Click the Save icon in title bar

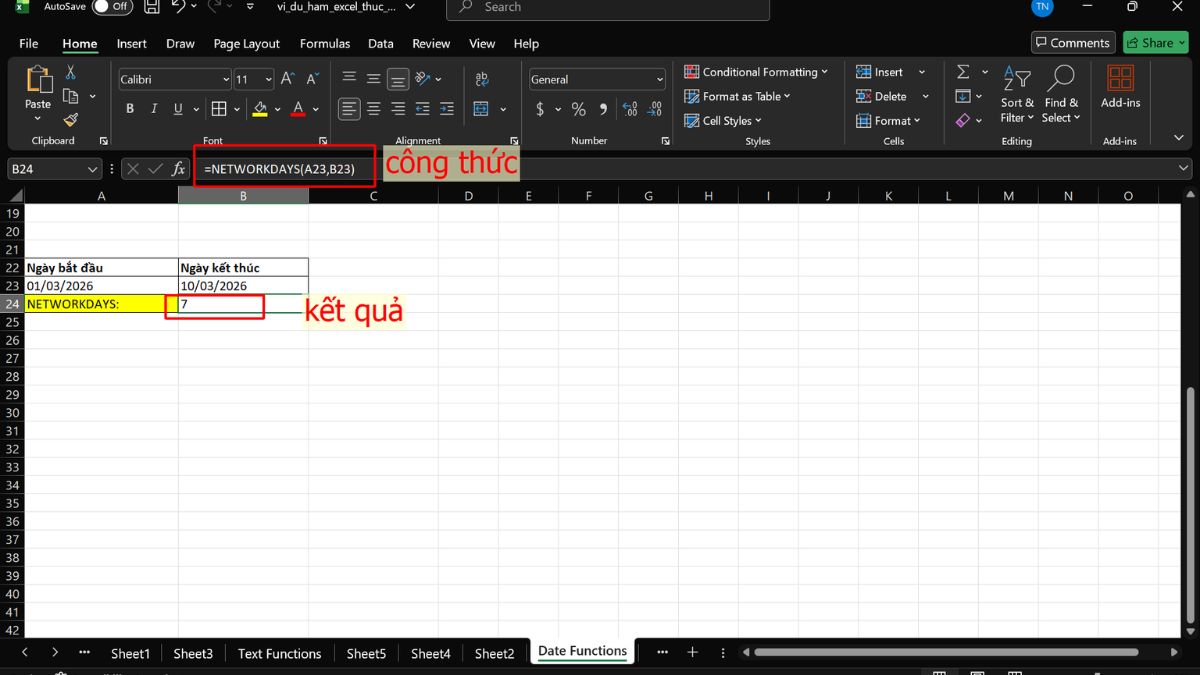tap(152, 7)
